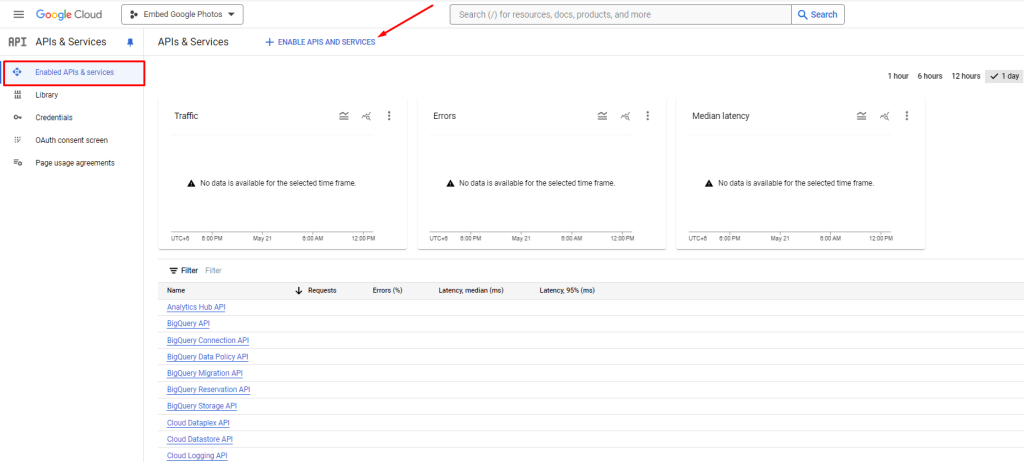Select the 6 hours time range
1024x462 pixels.
coord(930,76)
